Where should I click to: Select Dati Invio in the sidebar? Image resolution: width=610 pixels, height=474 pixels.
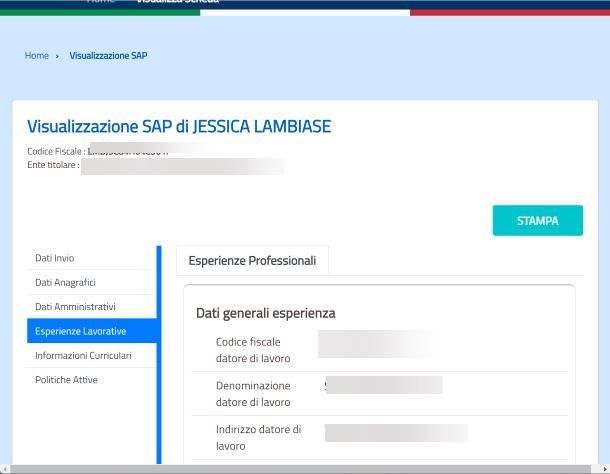point(91,258)
